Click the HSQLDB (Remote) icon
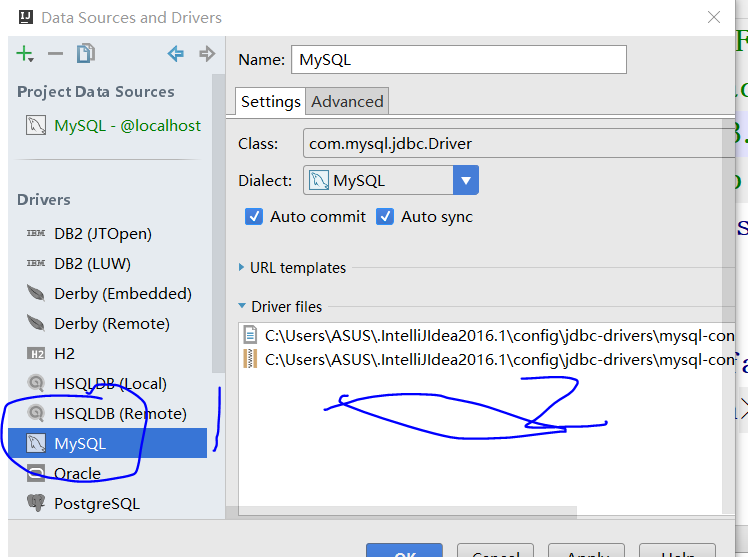This screenshot has height=557, width=748. [36, 413]
